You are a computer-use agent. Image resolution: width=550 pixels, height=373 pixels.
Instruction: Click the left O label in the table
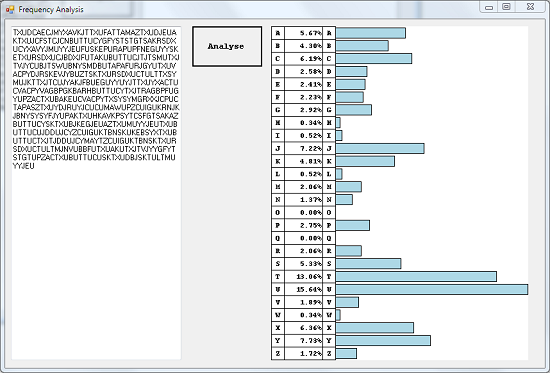pos(278,213)
